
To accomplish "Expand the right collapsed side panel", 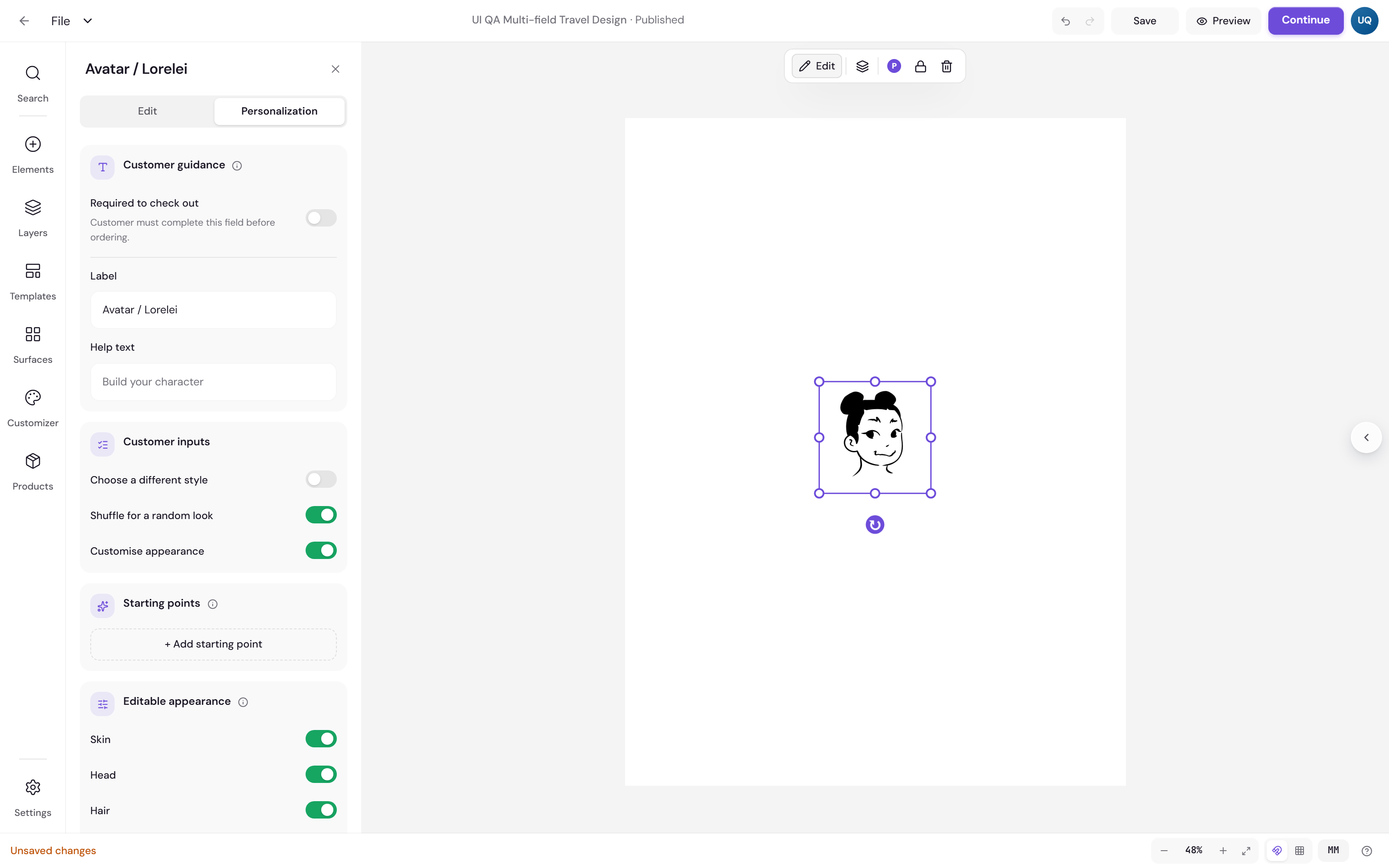I will (1366, 437).
